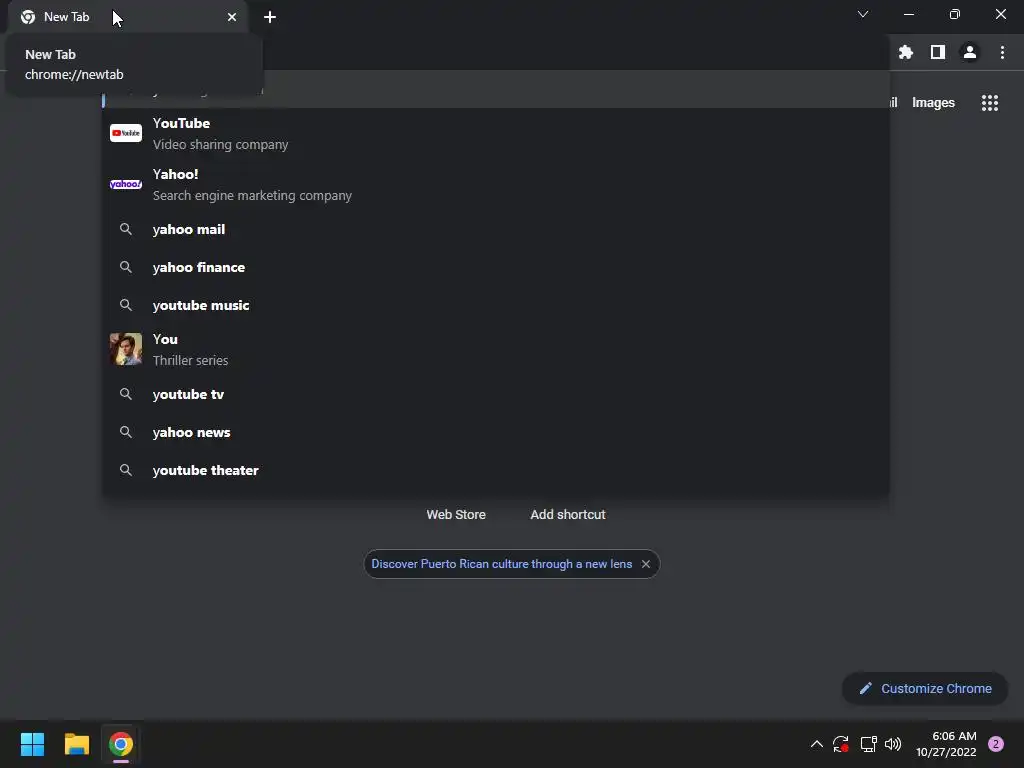Open the Web Store shortcut

pos(456,515)
